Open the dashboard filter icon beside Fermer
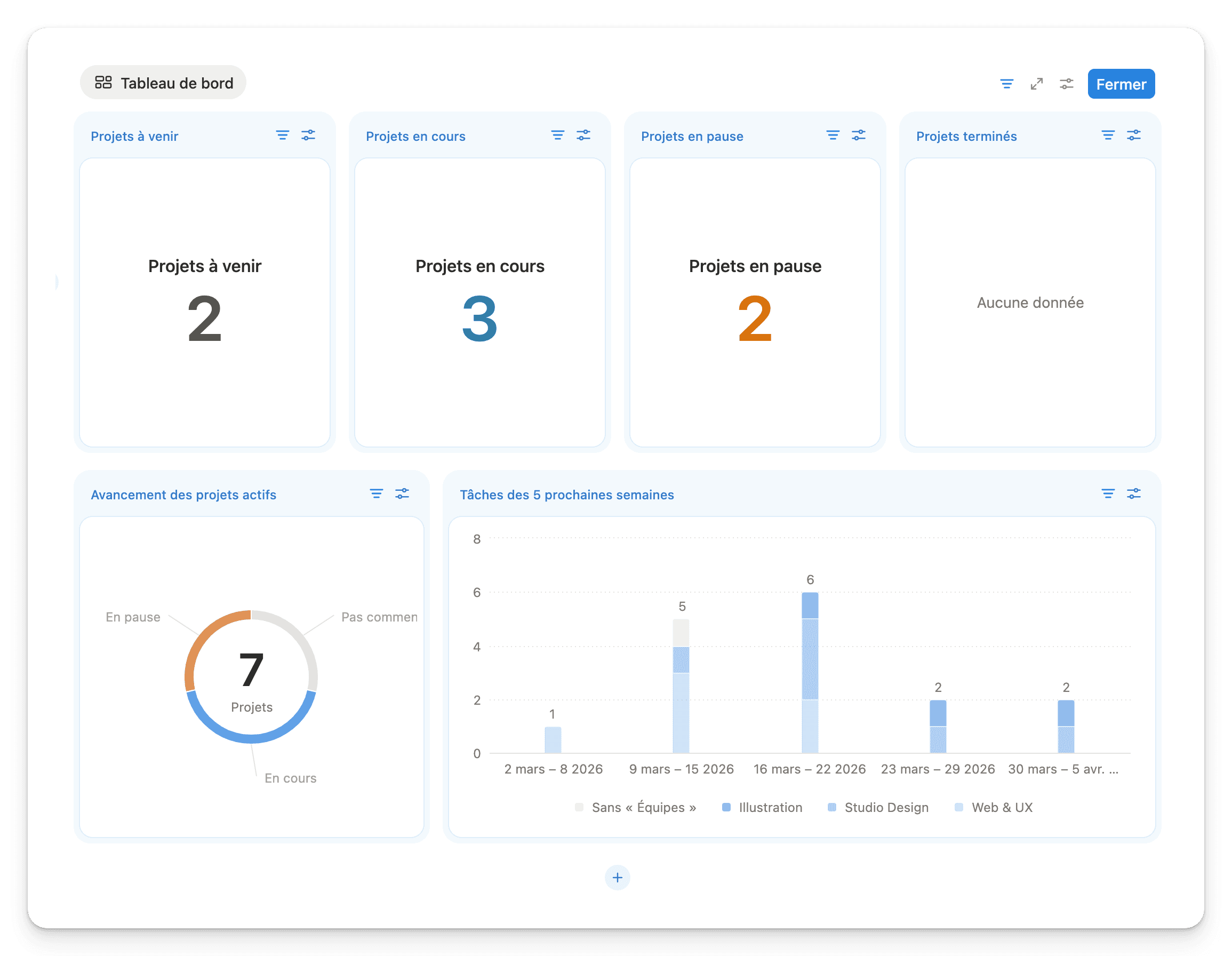This screenshot has height=956, width=1232. point(1006,84)
